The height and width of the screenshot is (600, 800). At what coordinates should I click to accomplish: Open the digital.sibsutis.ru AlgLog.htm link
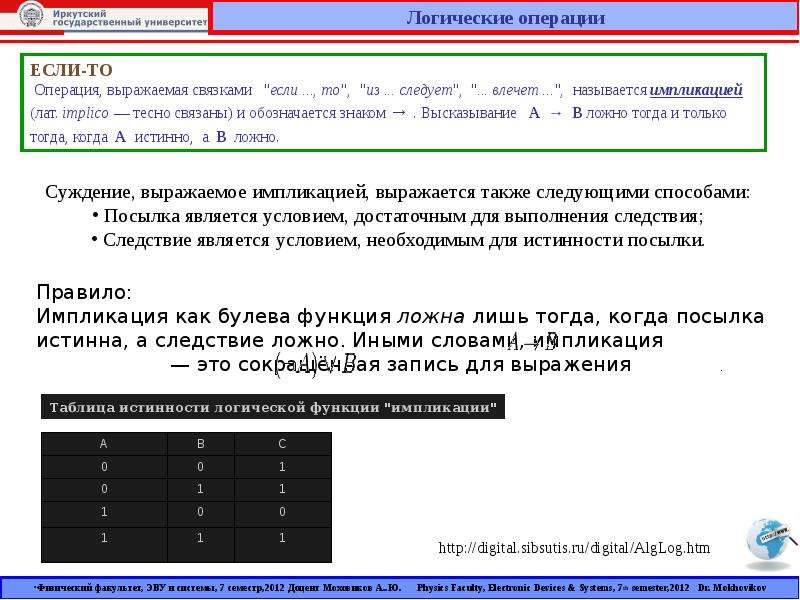574,548
